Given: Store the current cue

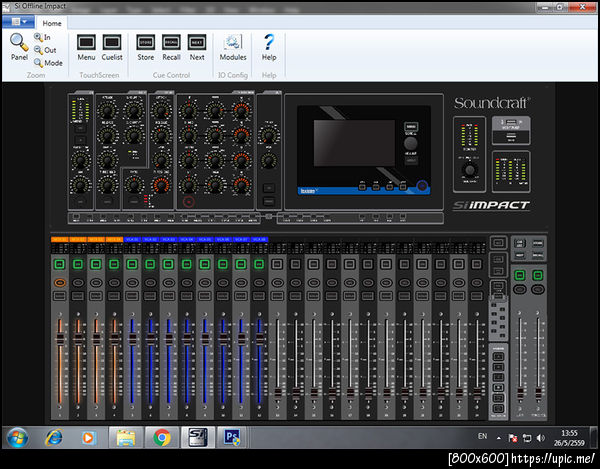Looking at the screenshot, I should 146,44.
